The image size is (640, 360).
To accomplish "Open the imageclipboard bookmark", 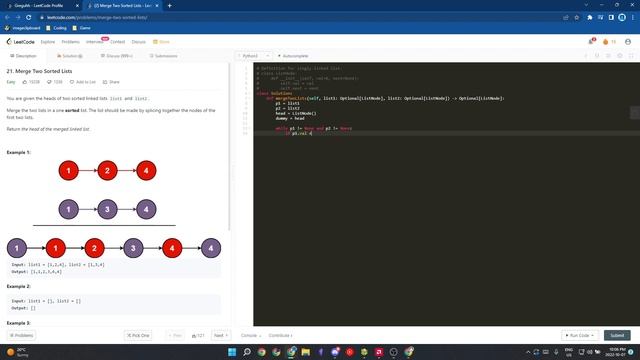I will pyautogui.click(x=22, y=28).
